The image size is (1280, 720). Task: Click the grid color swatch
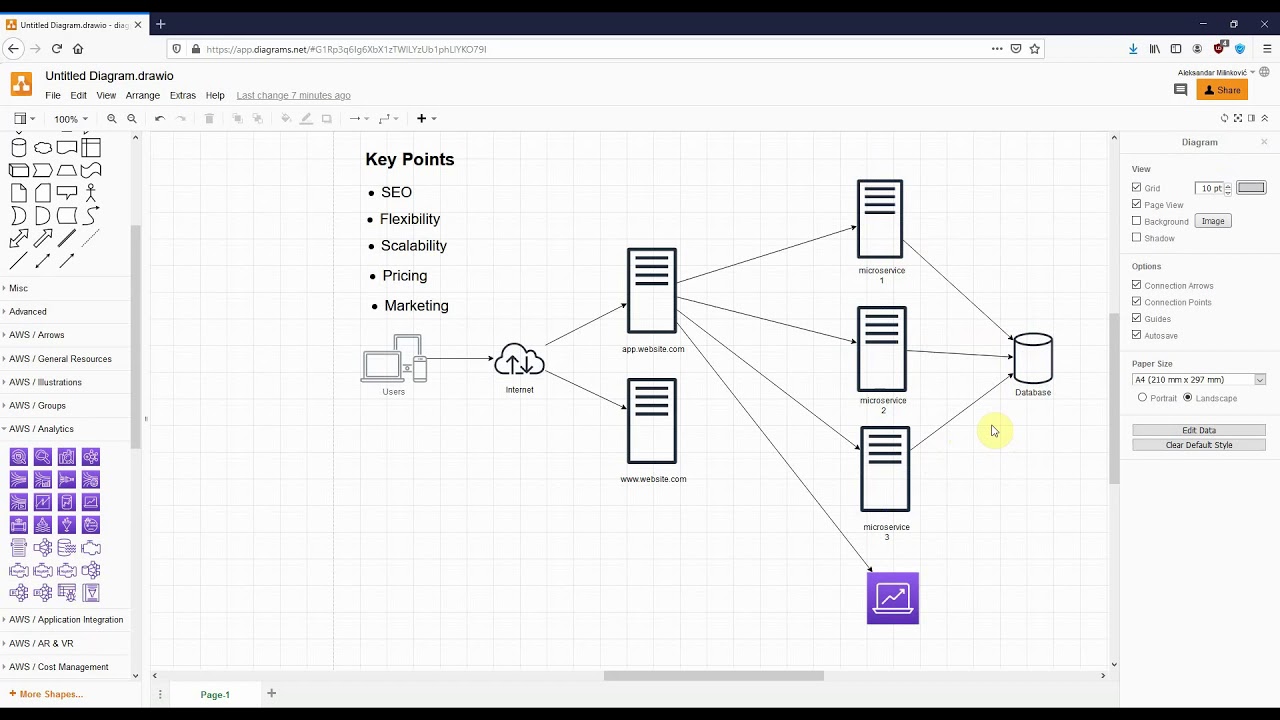tap(1251, 188)
